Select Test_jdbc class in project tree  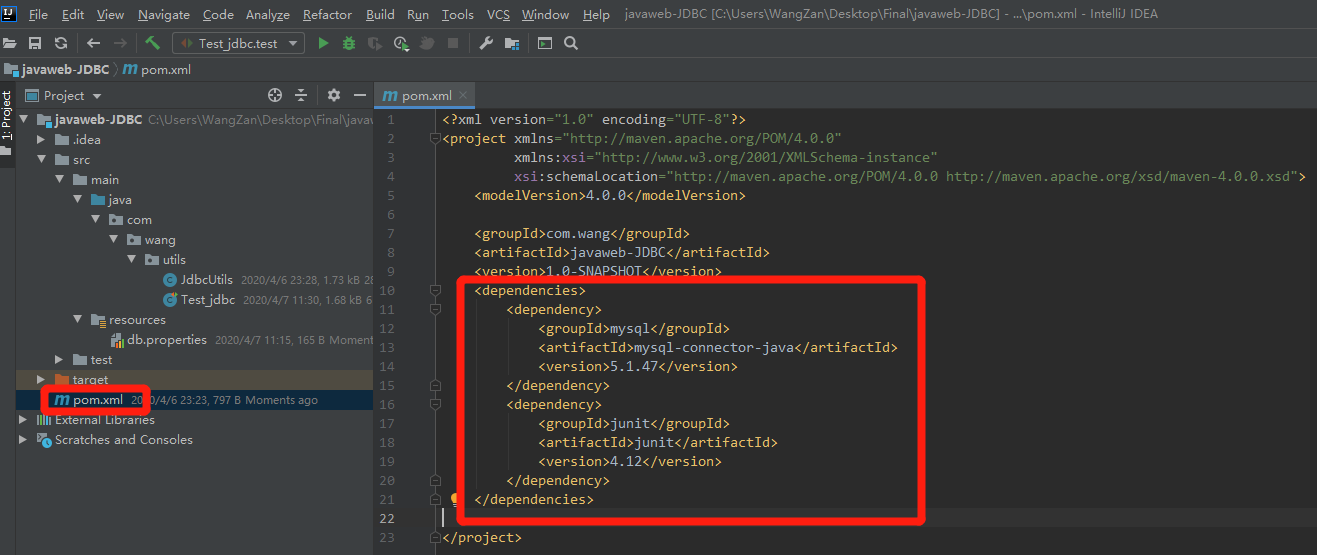208,299
